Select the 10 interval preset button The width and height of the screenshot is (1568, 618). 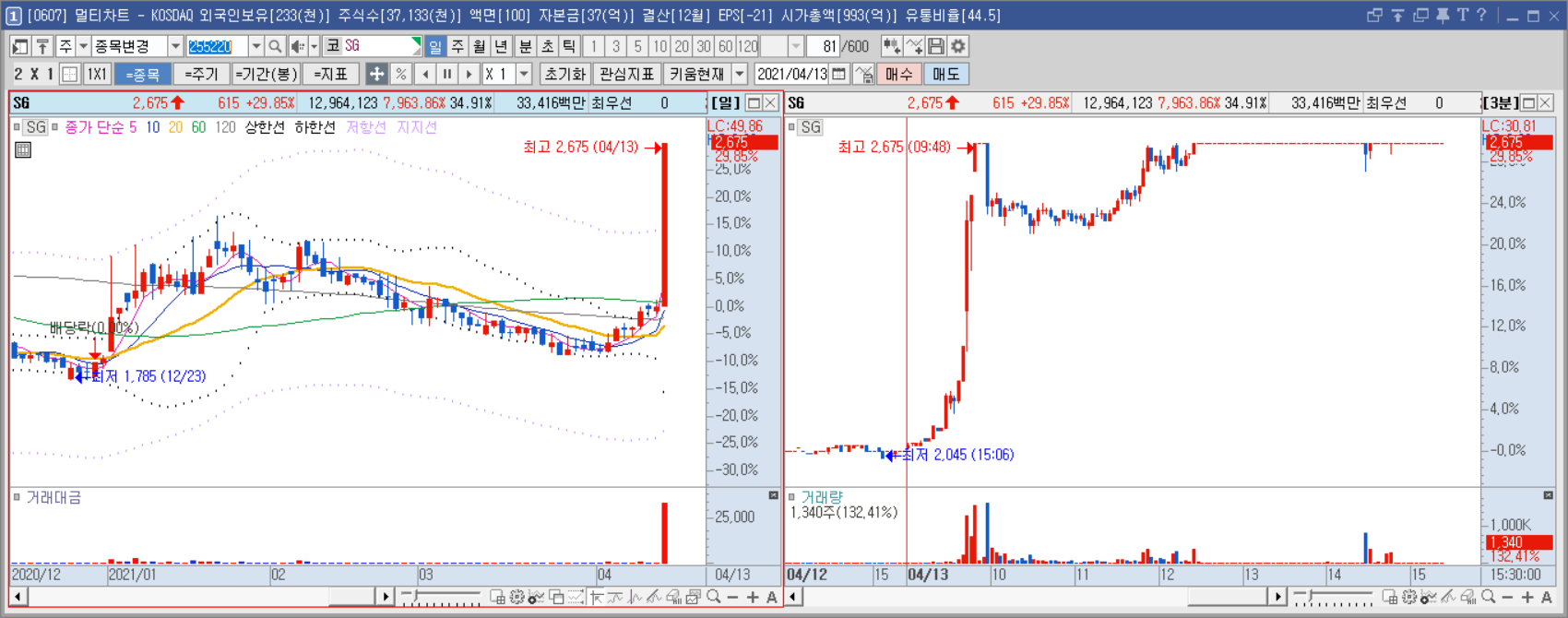point(659,46)
